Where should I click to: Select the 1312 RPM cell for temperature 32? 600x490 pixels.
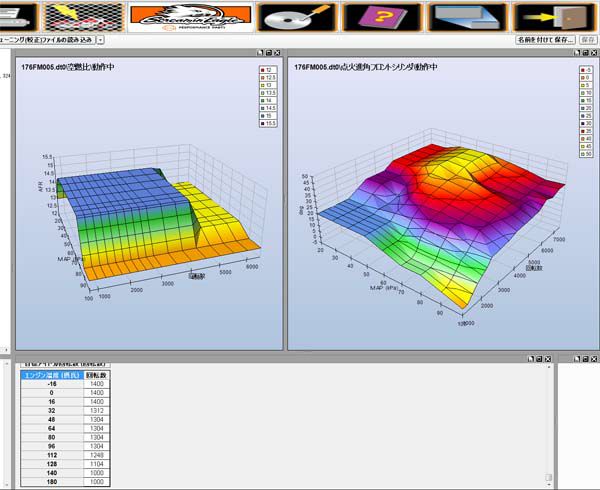pos(97,411)
